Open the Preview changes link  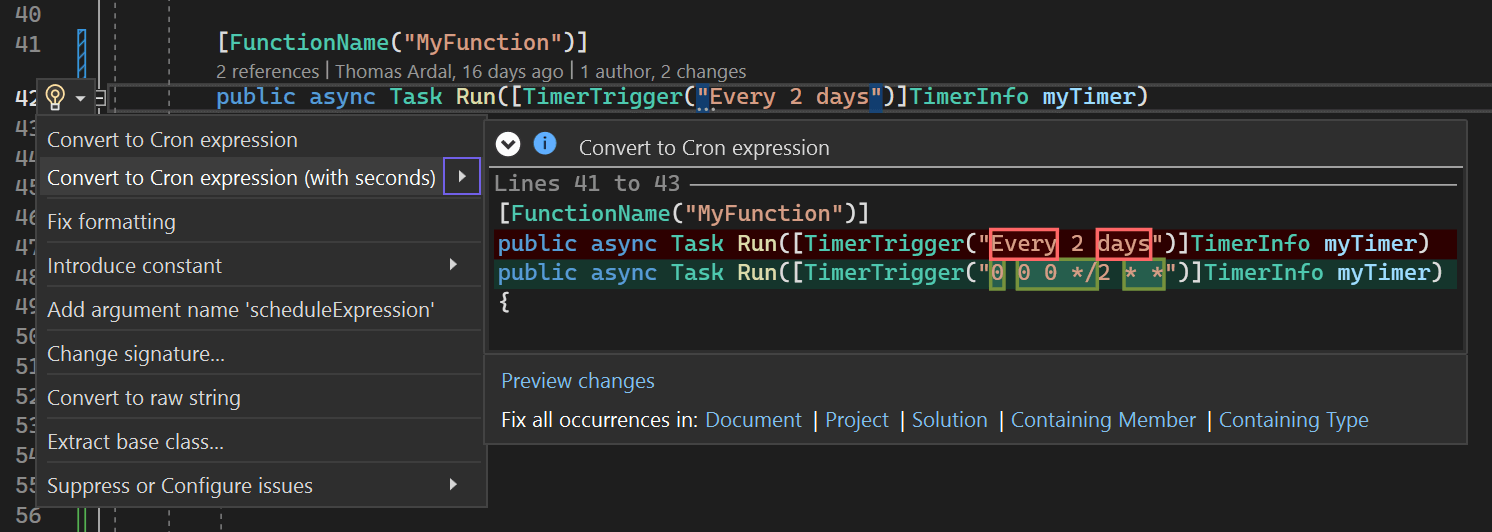(x=578, y=381)
